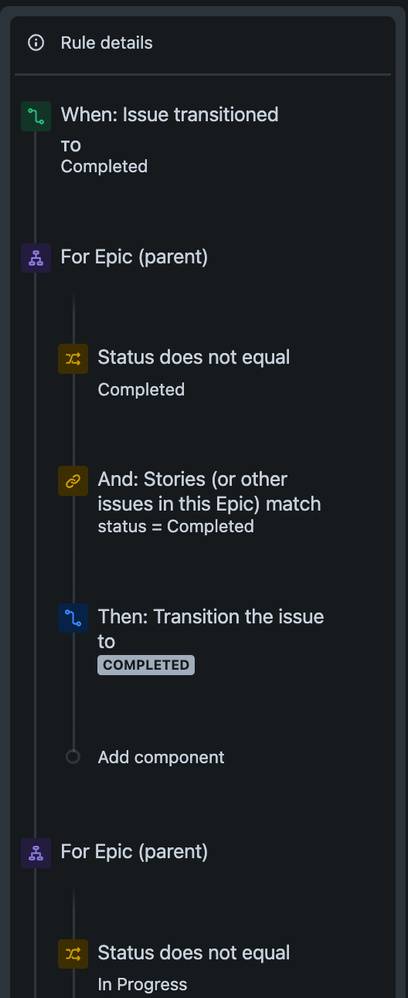Viewport: 408px width, 998px height.
Task: Click the blue Transition the issue action icon
Action: 73,619
